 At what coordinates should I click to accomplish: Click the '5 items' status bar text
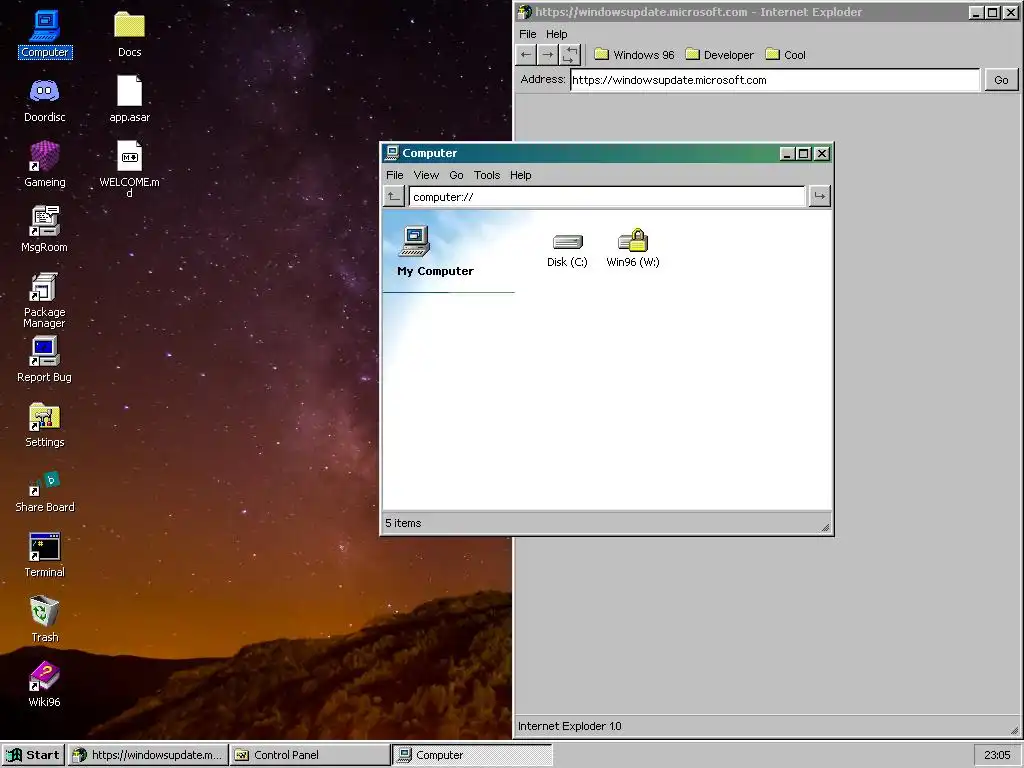tap(403, 523)
